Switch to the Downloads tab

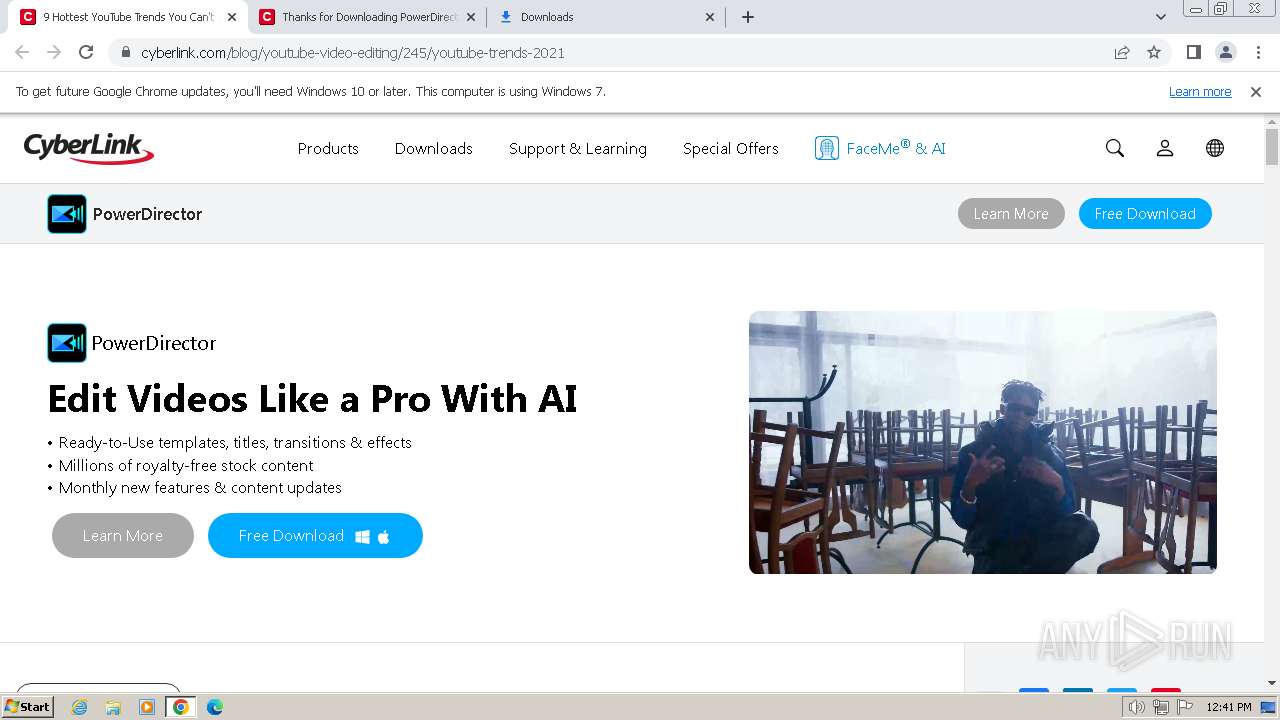point(606,17)
